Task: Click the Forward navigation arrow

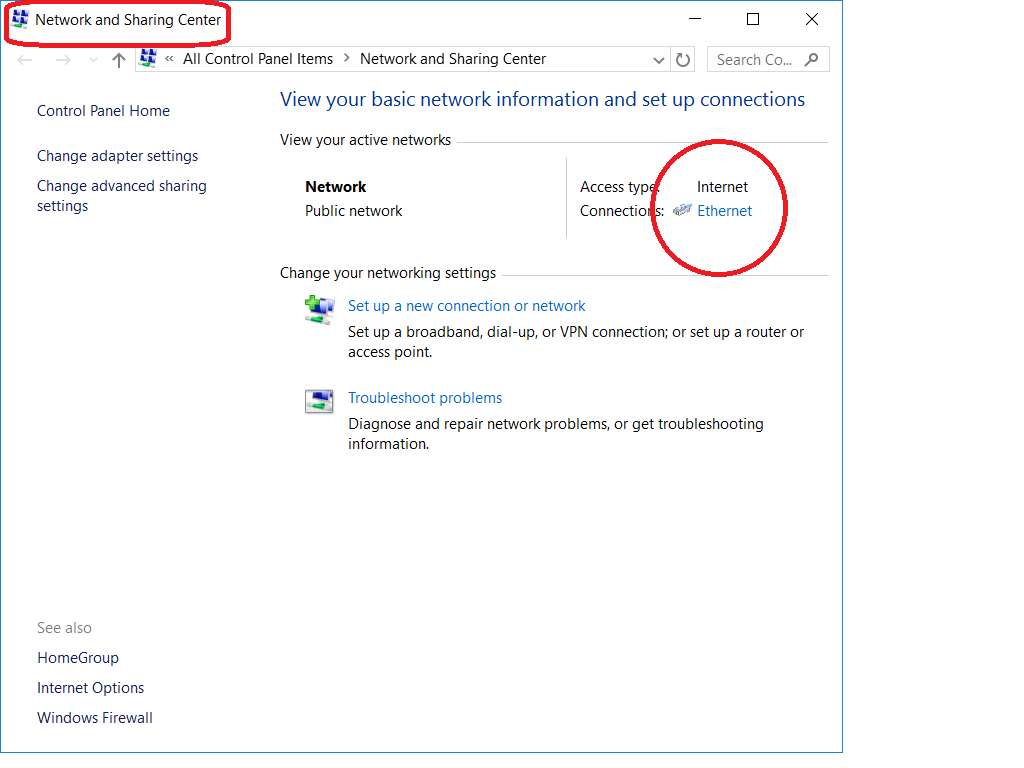Action: 63,60
